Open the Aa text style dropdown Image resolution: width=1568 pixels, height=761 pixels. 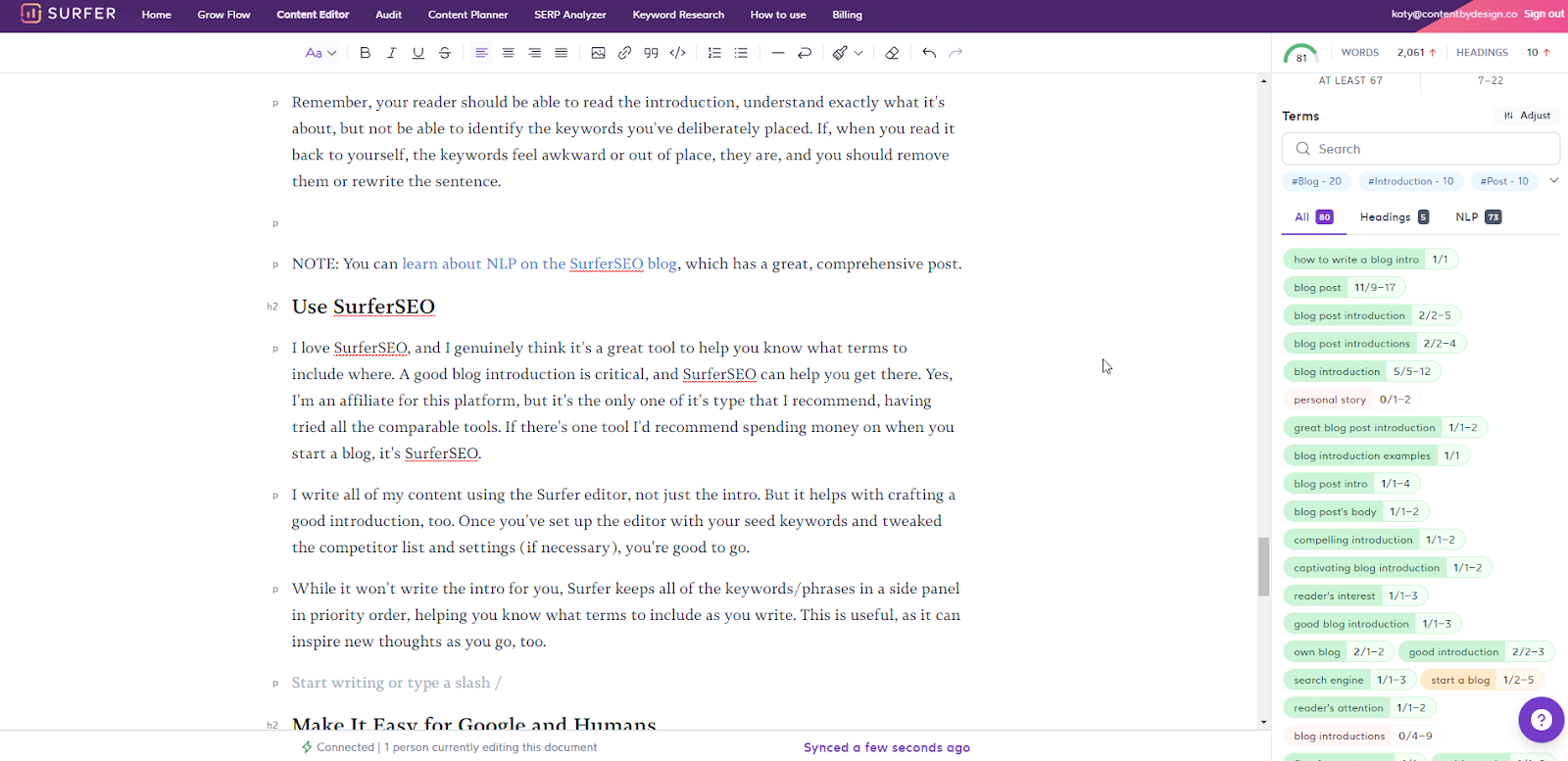tap(320, 53)
